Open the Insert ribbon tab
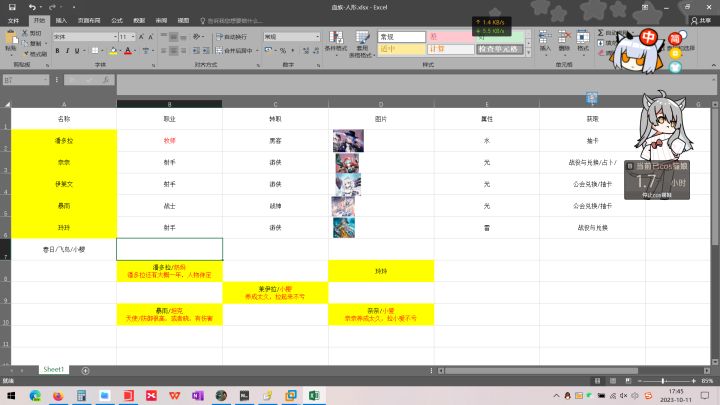Image resolution: width=720 pixels, height=405 pixels. 61,21
